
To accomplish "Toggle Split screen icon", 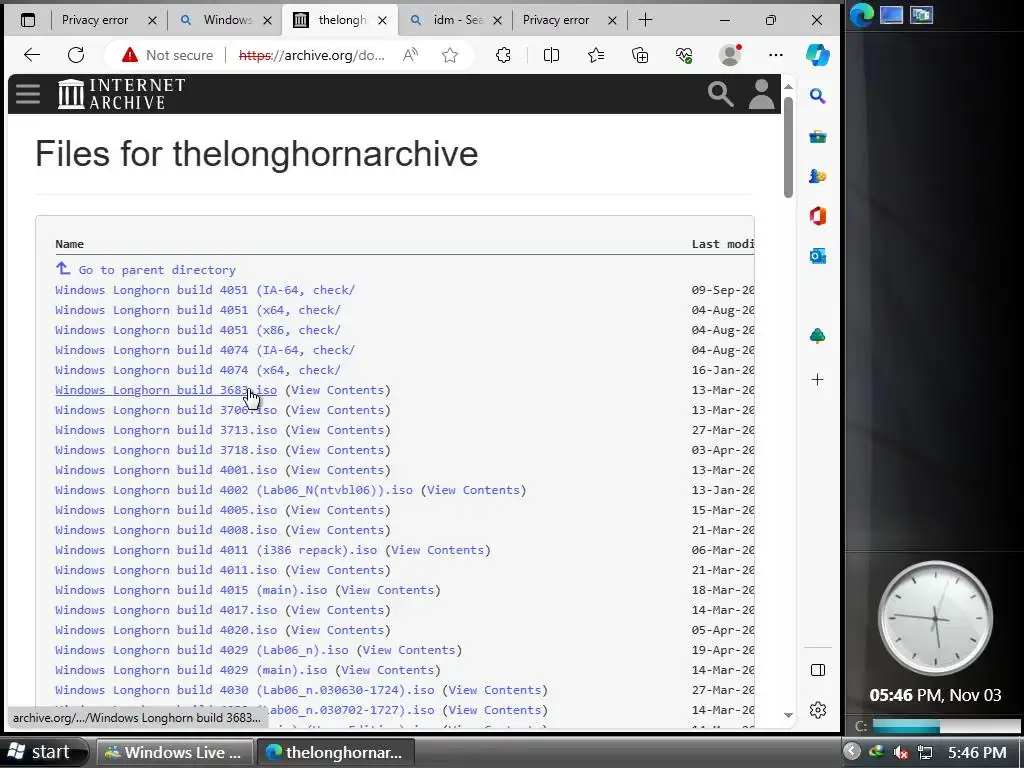I will 551,55.
